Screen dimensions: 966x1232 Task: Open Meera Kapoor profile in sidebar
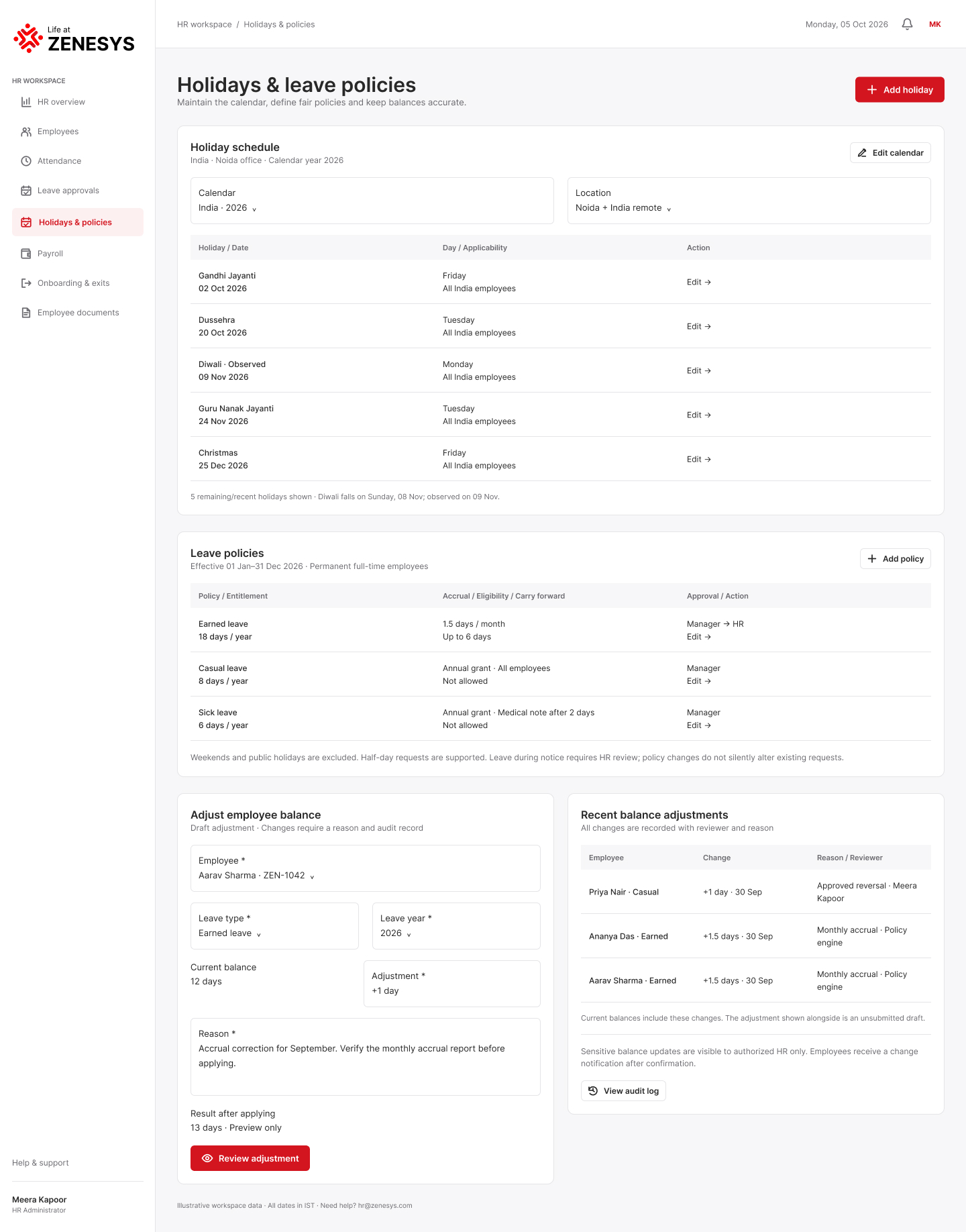click(x=40, y=1204)
